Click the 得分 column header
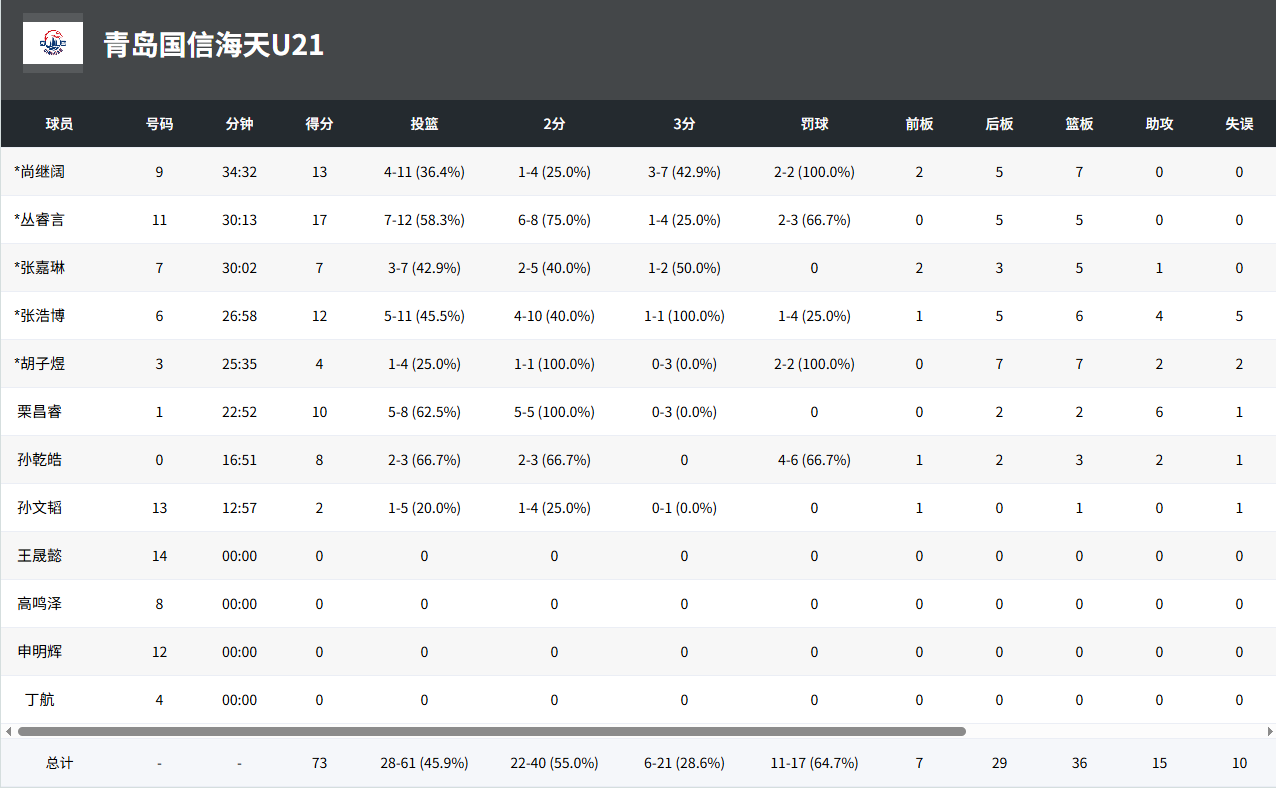 click(319, 124)
